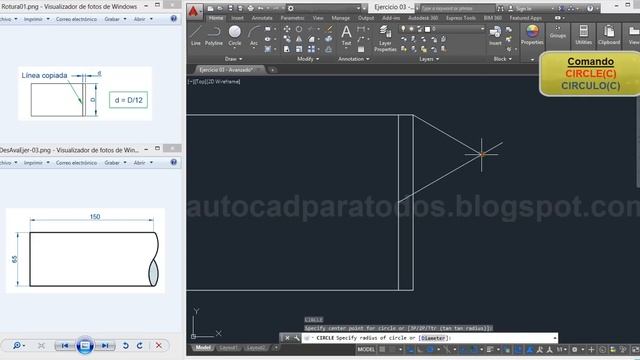Select the Circle draw tool

click(x=235, y=36)
